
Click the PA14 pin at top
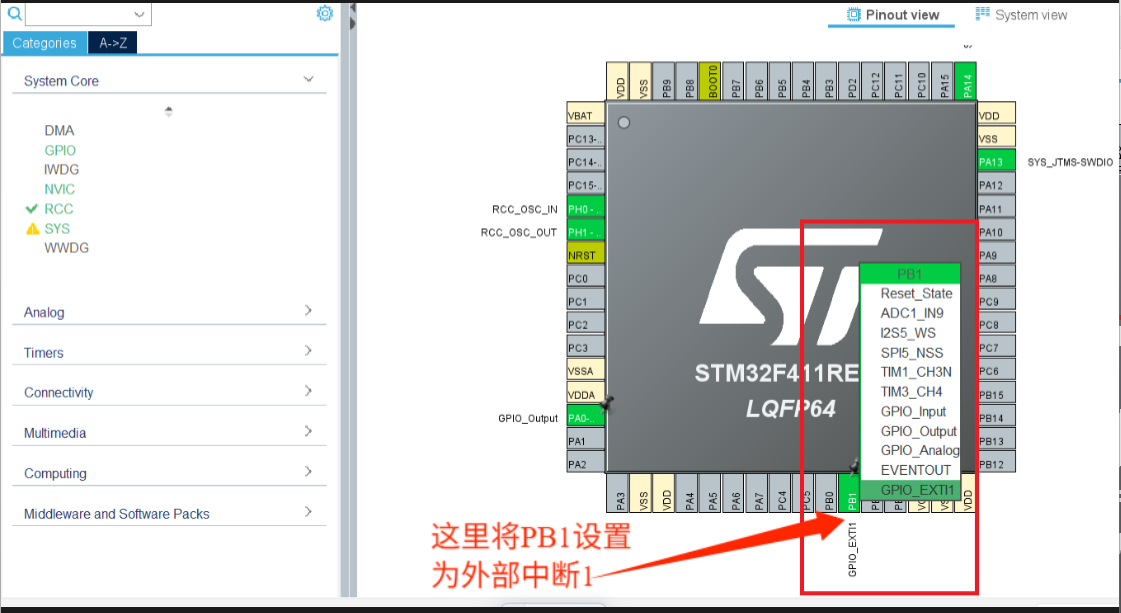click(x=967, y=81)
